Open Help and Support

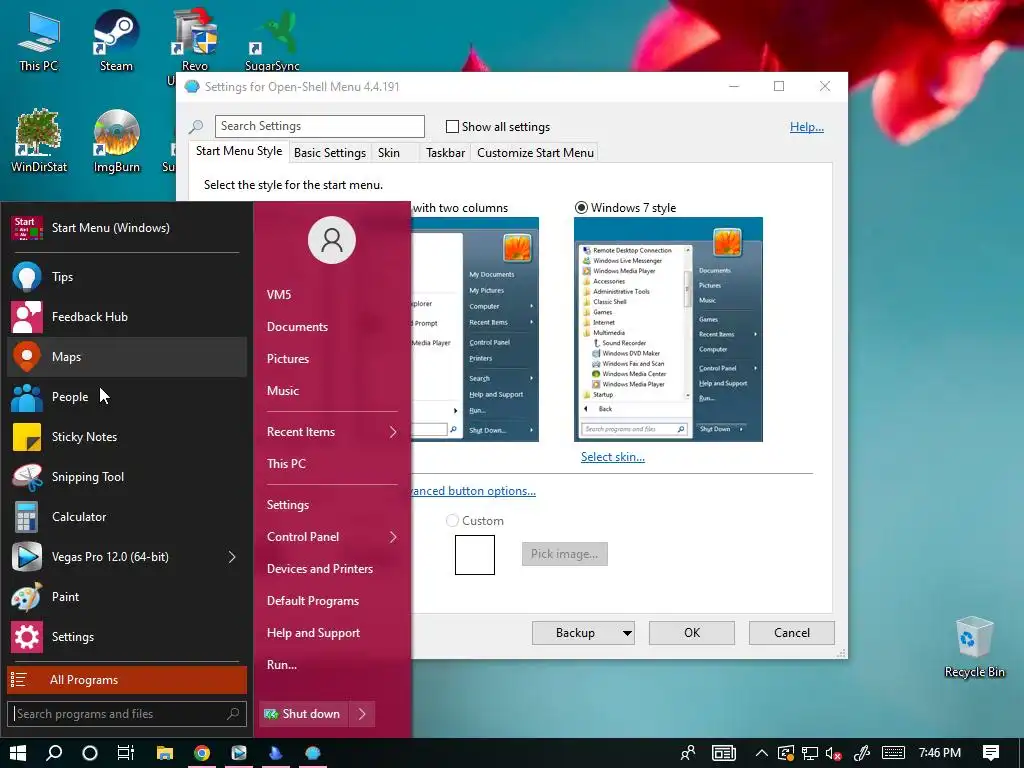coord(313,633)
